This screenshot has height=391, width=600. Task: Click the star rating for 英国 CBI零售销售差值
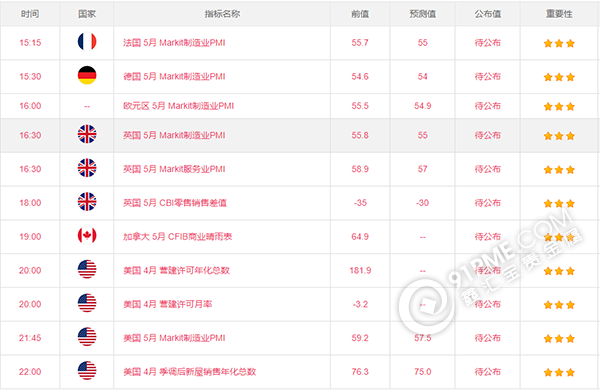coord(559,203)
